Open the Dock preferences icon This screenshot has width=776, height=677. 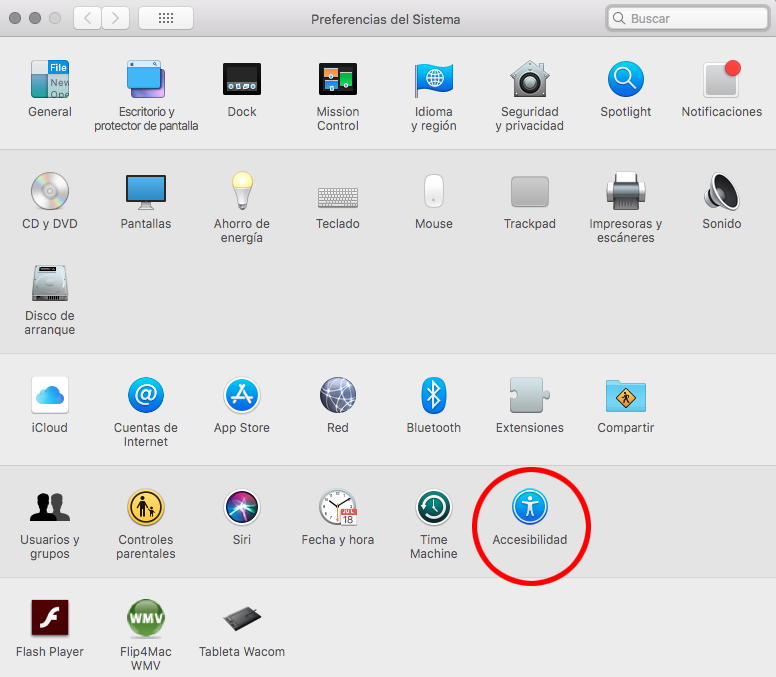[242, 79]
